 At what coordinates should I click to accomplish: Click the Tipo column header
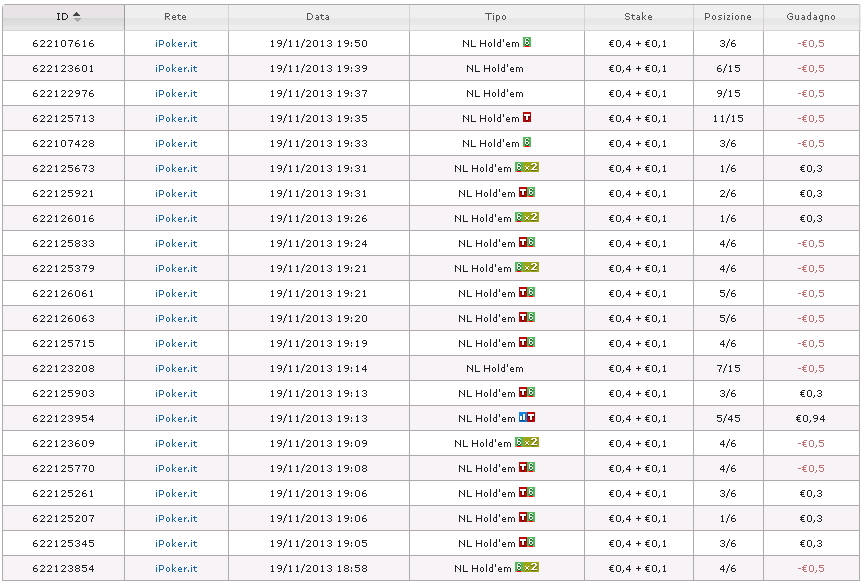(496, 17)
